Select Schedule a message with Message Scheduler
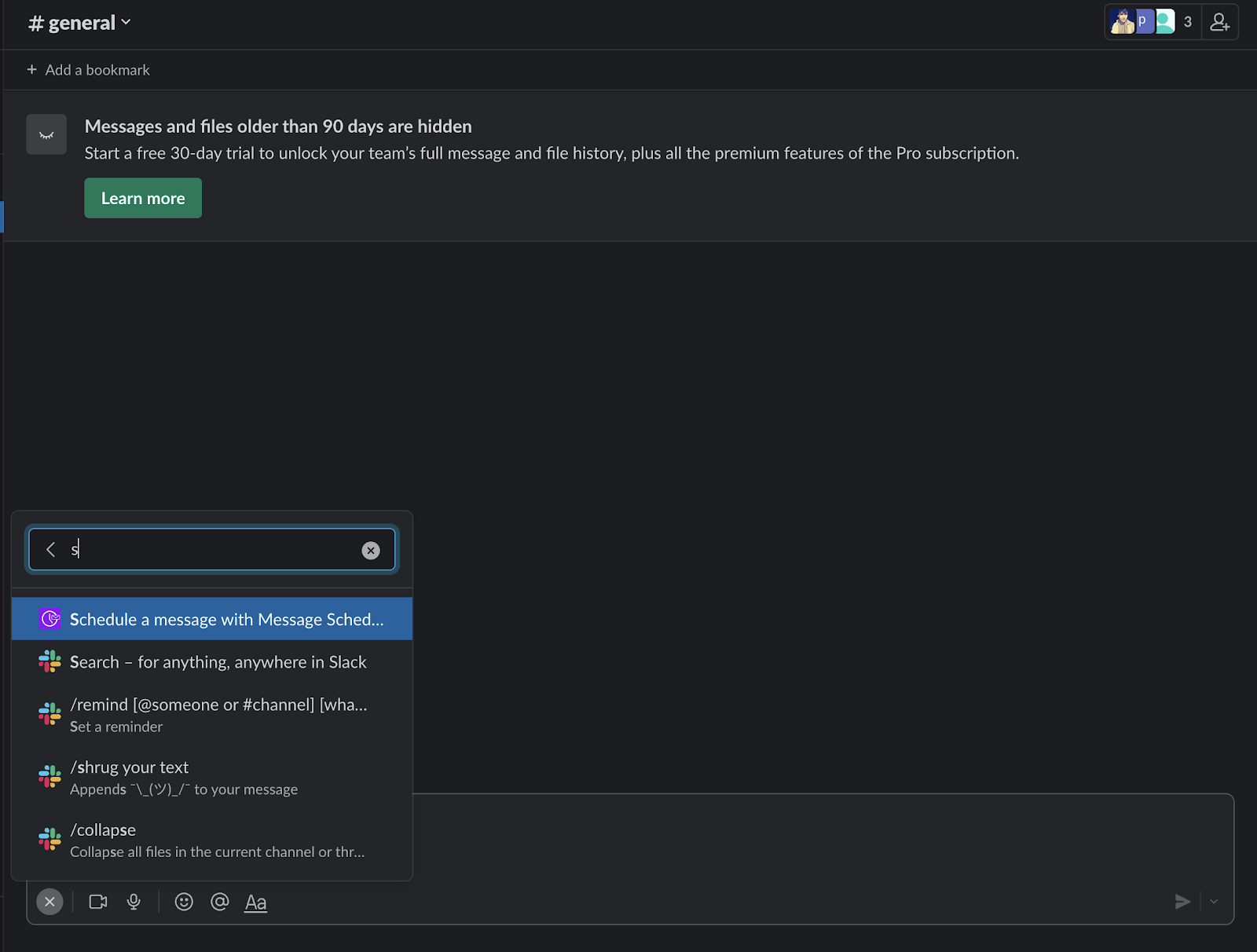The image size is (1257, 952). [212, 619]
